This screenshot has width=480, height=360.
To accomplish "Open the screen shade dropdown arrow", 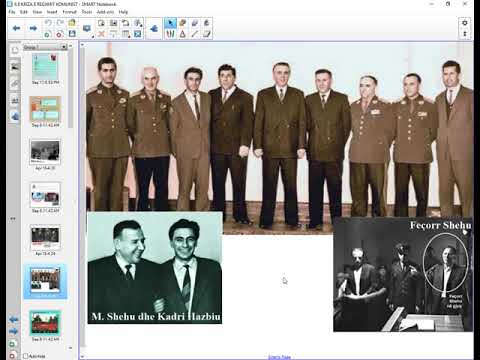I will pos(93,36).
